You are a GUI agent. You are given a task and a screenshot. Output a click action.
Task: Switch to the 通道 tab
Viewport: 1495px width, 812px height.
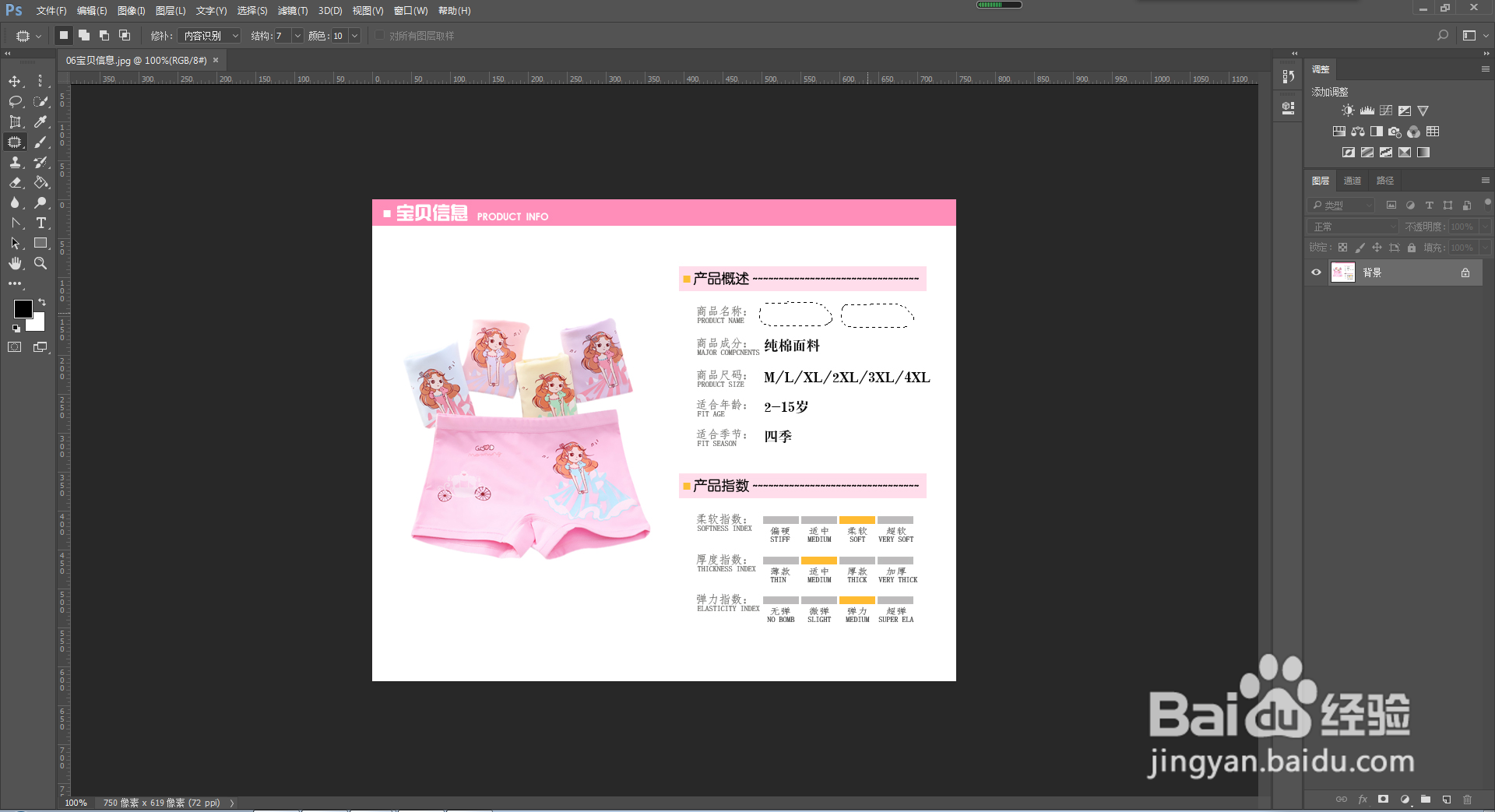(1352, 181)
